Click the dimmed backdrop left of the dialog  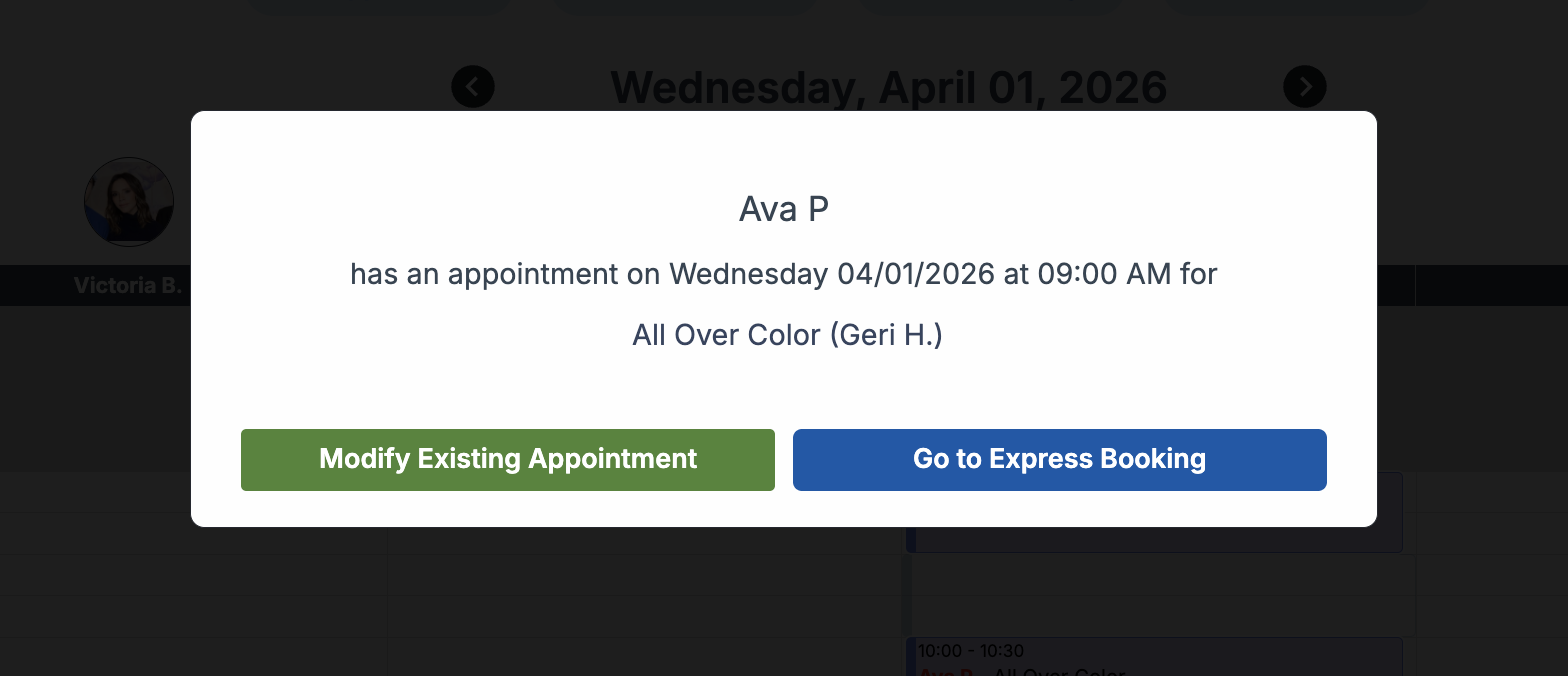point(95,400)
